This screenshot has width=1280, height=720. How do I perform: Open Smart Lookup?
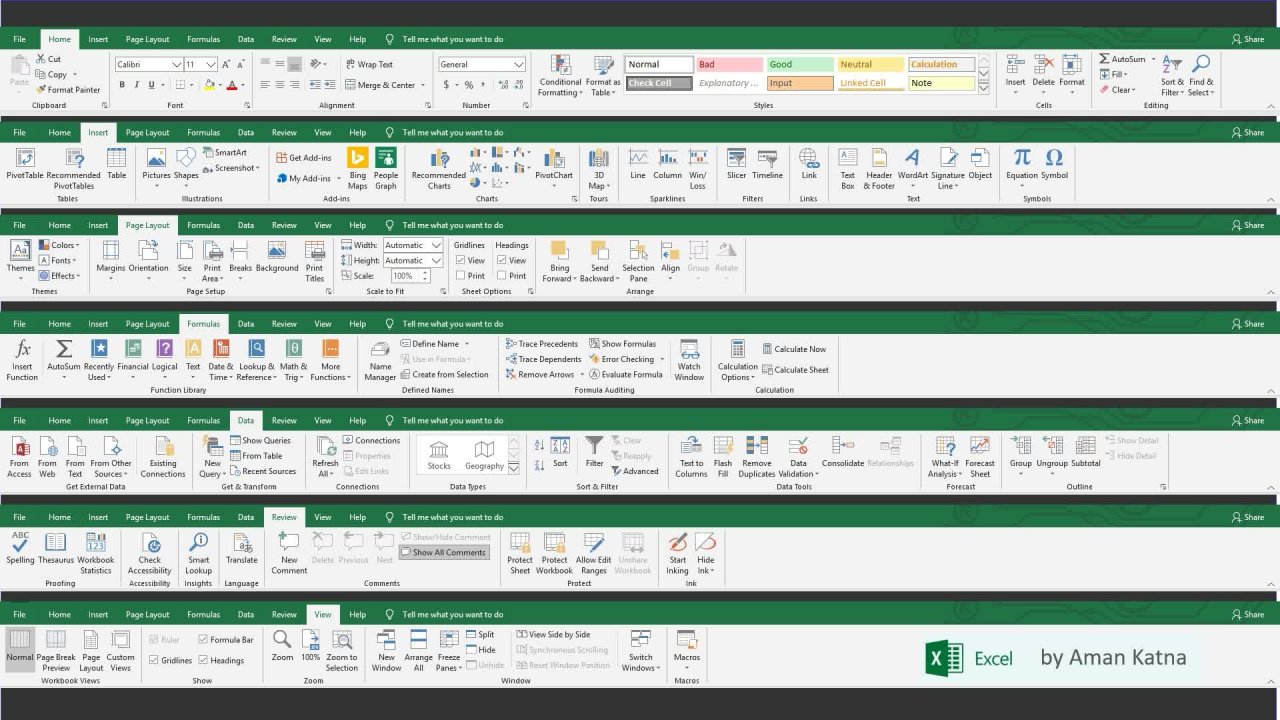click(x=198, y=553)
